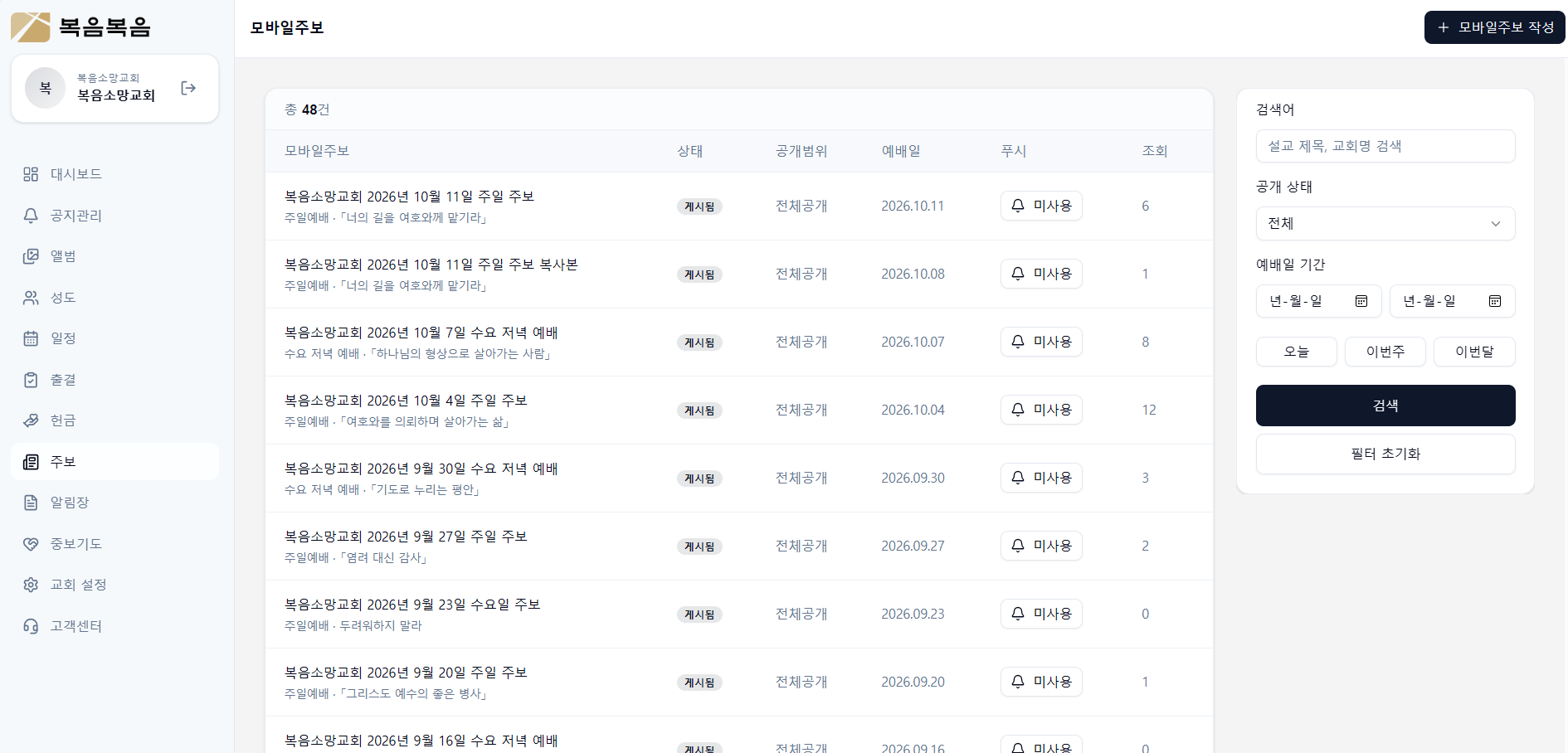Open bulletin 2026년 9월 30일 수요 저녁 예배
Screen dimensions: 1568x753
[421, 469]
